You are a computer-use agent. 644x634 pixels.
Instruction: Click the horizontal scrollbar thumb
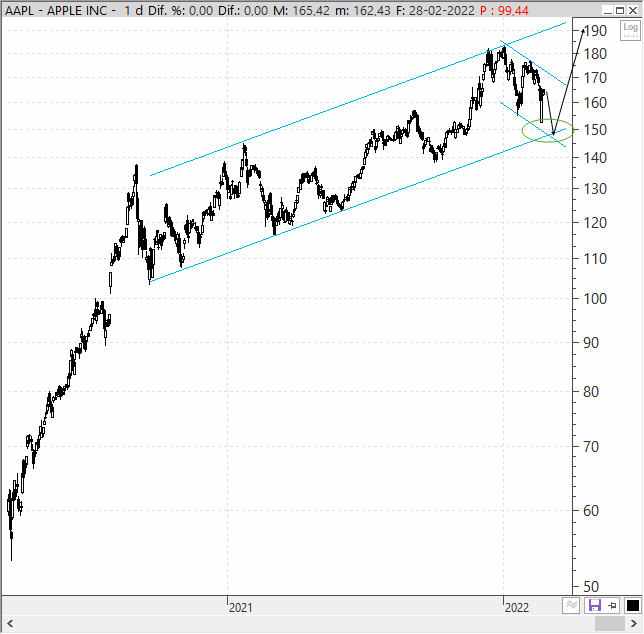click(610, 624)
